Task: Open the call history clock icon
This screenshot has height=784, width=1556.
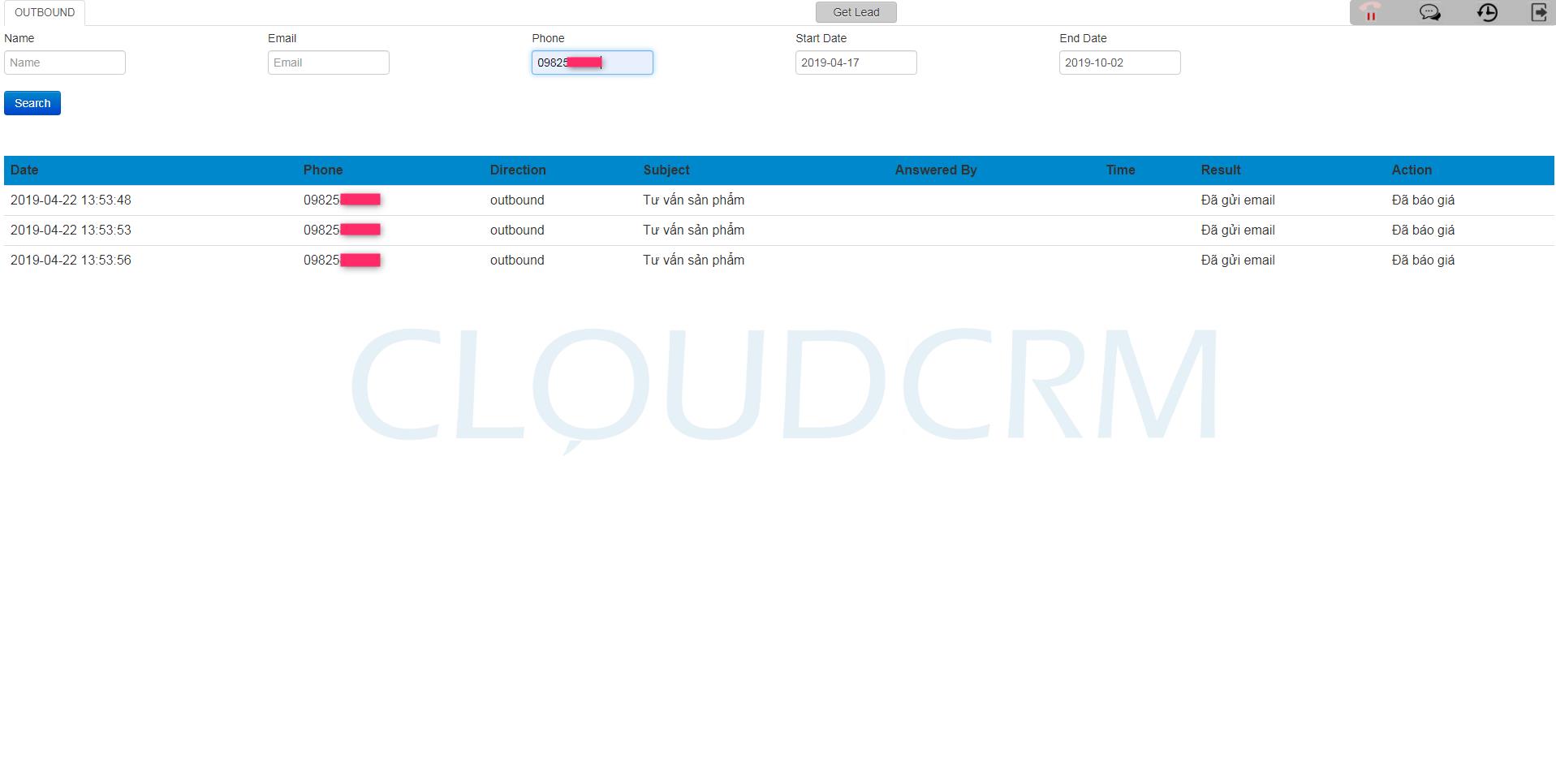Action: 1487,12
